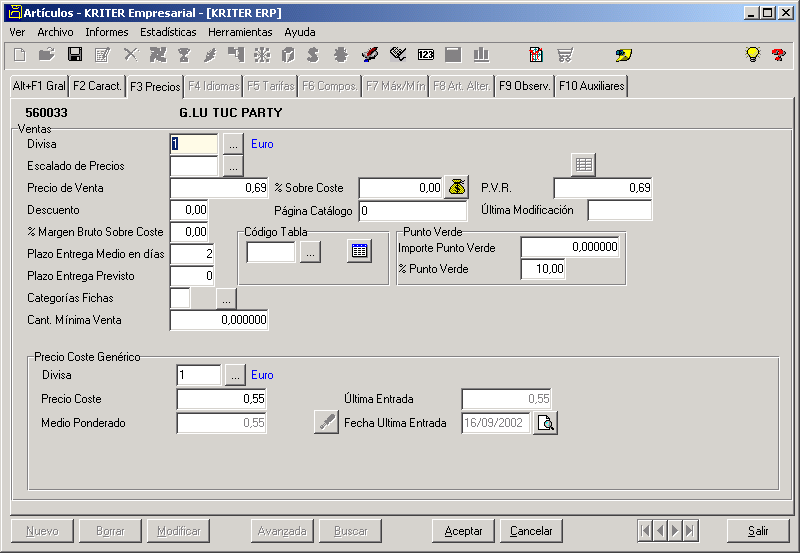Click the Precio Coste input field
This screenshot has height=553, width=800.
pos(221,399)
